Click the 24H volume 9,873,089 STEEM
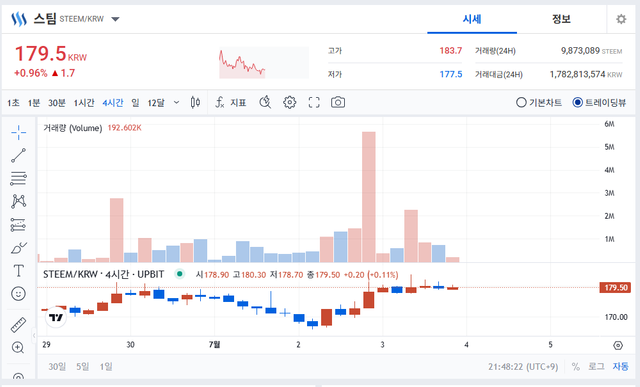The height and width of the screenshot is (387, 640). tap(591, 51)
